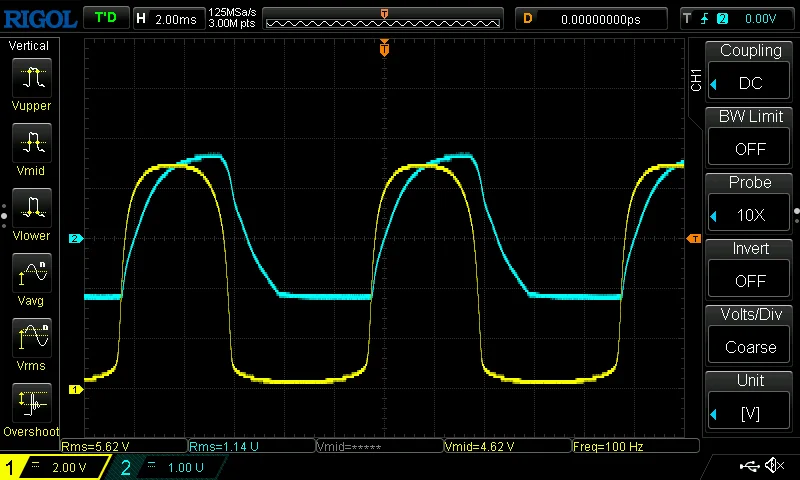This screenshot has height=480, width=800.
Task: Click the orange trigger level marker on right edge
Action: click(693, 238)
